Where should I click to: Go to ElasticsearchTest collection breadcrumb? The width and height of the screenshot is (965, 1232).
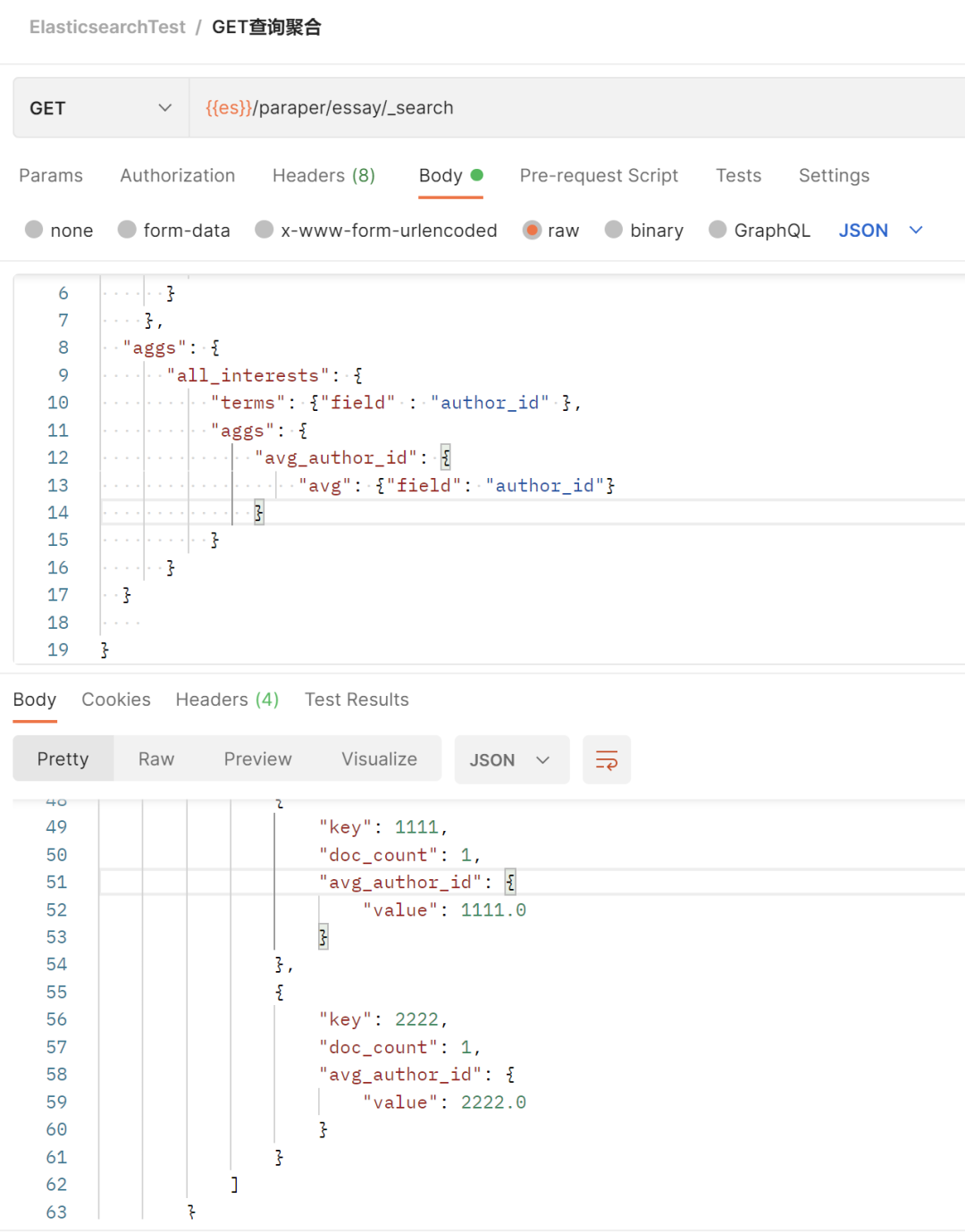tap(107, 28)
